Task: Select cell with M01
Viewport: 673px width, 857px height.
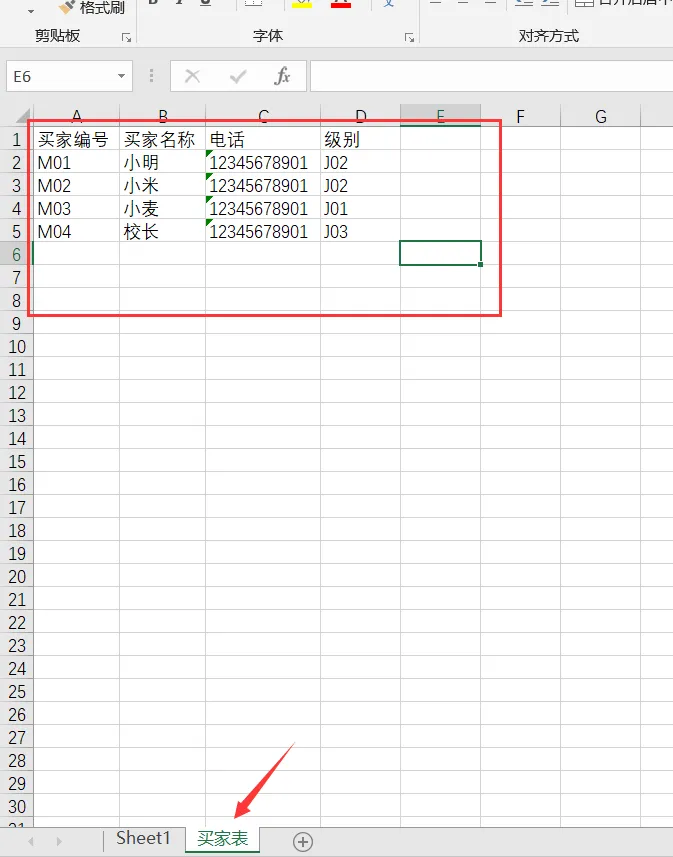Action: (x=77, y=162)
